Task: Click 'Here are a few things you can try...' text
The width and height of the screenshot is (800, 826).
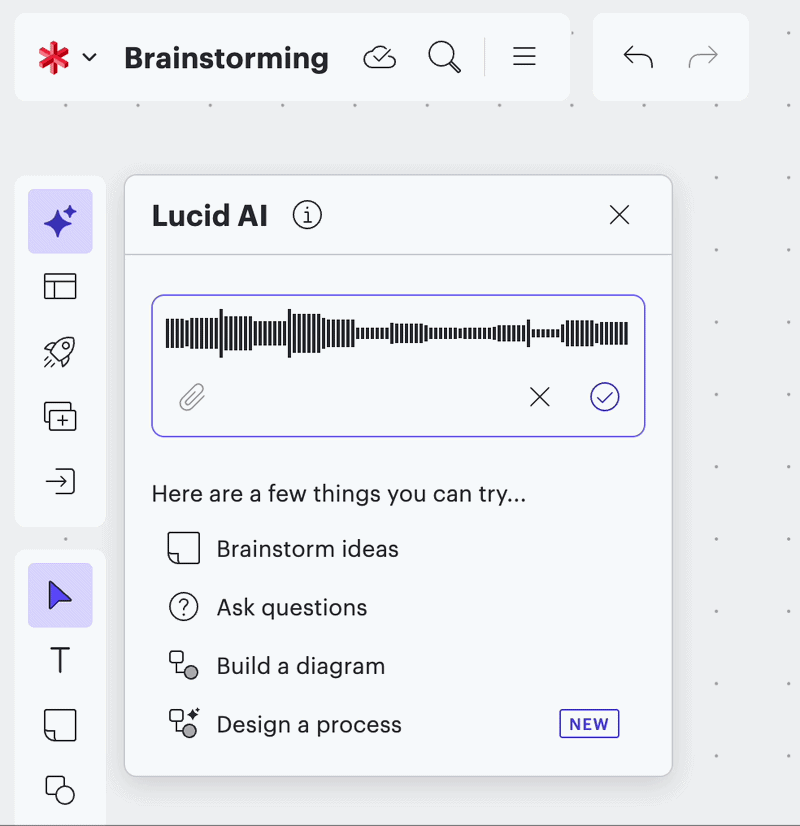Action: (339, 494)
